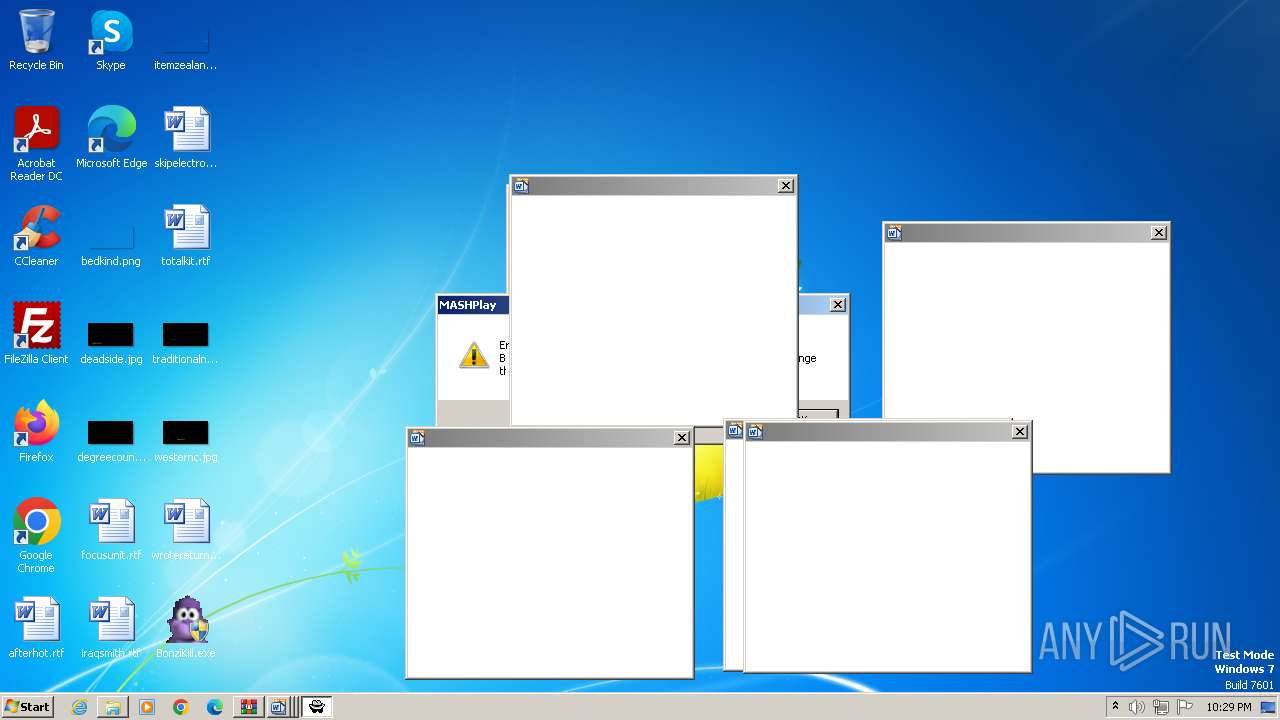Close the right-side blank window
Screen dimensions: 1280x720
coord(1158,233)
